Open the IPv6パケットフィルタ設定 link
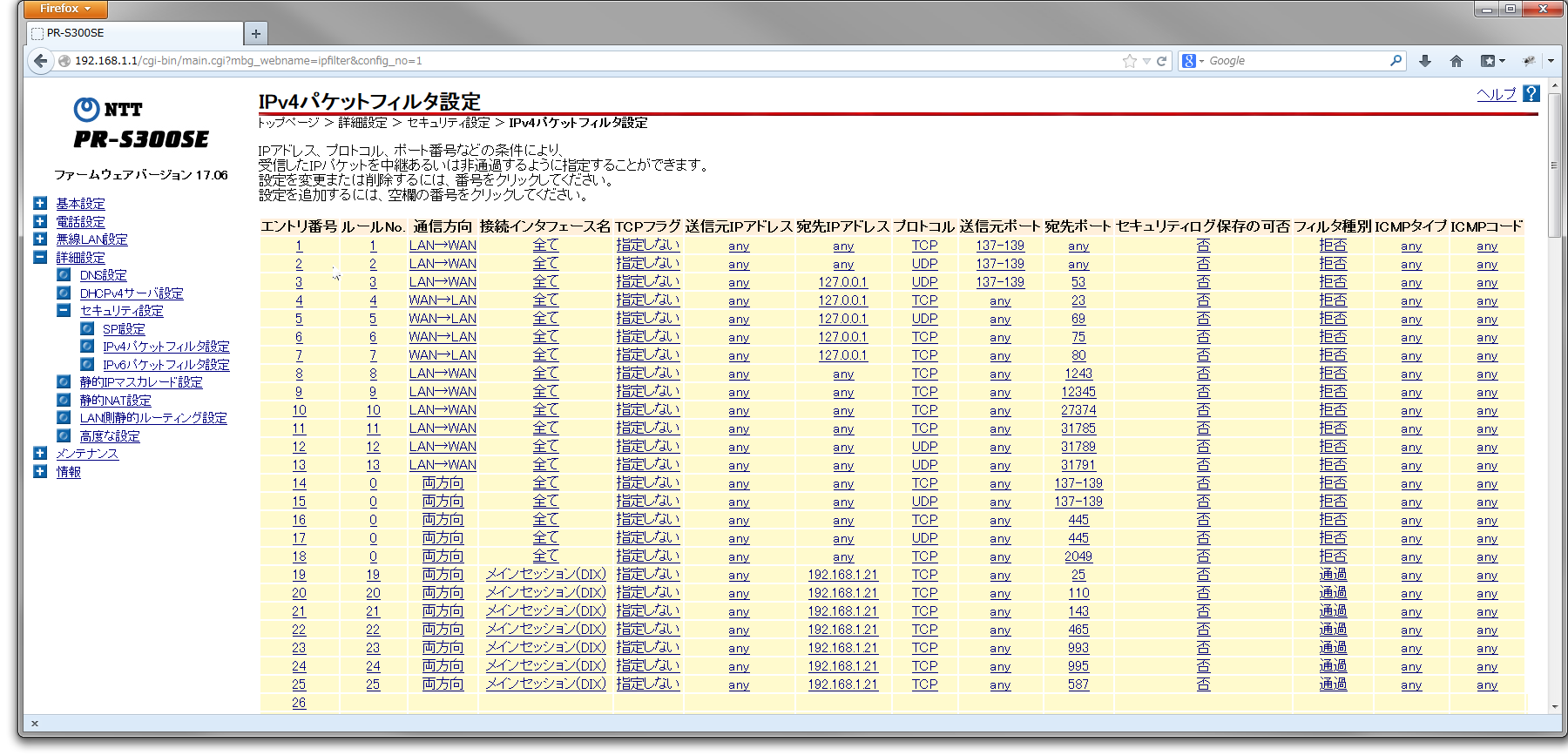1568x755 pixels. (166, 365)
